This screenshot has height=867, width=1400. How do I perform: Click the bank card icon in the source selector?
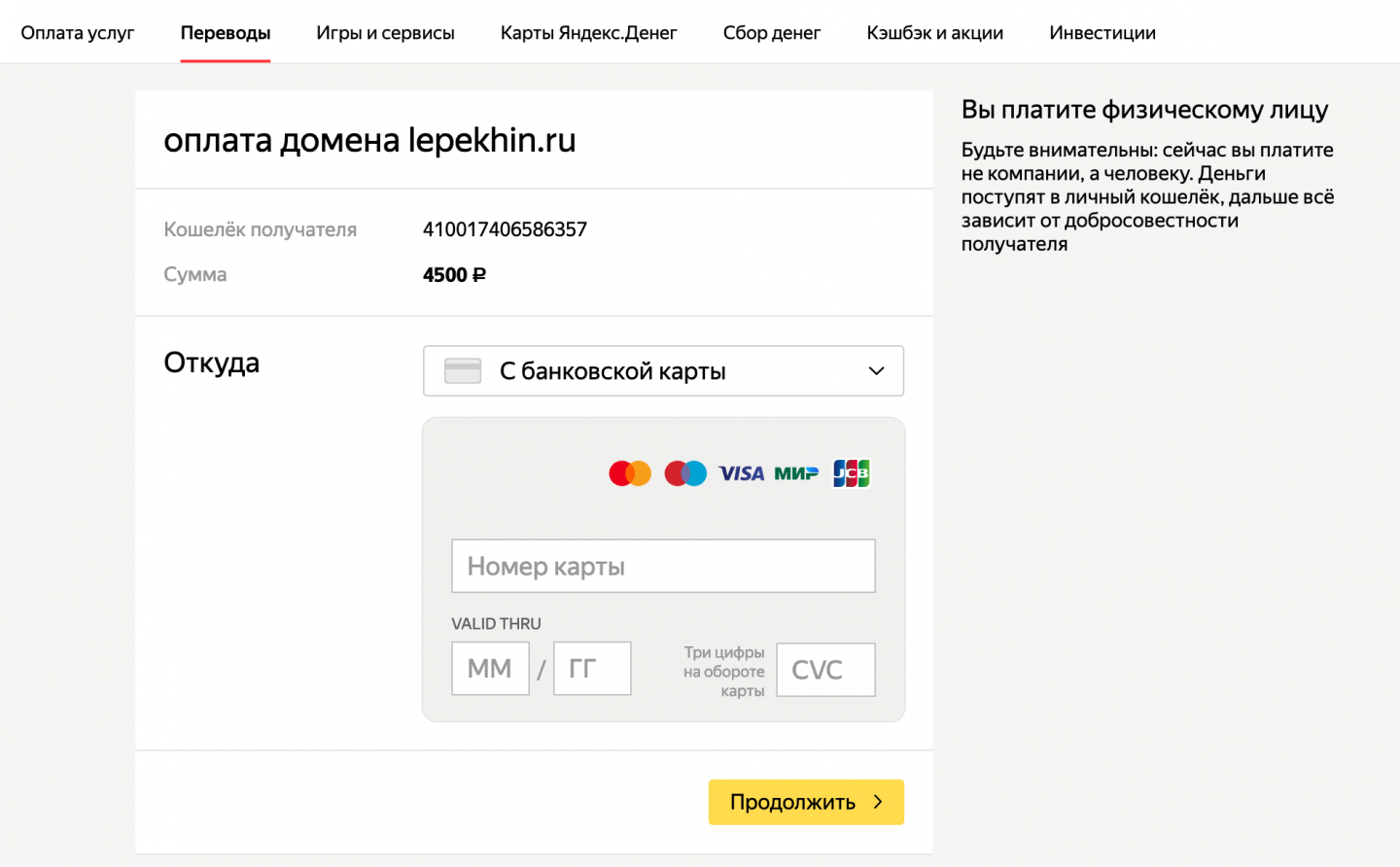(463, 371)
